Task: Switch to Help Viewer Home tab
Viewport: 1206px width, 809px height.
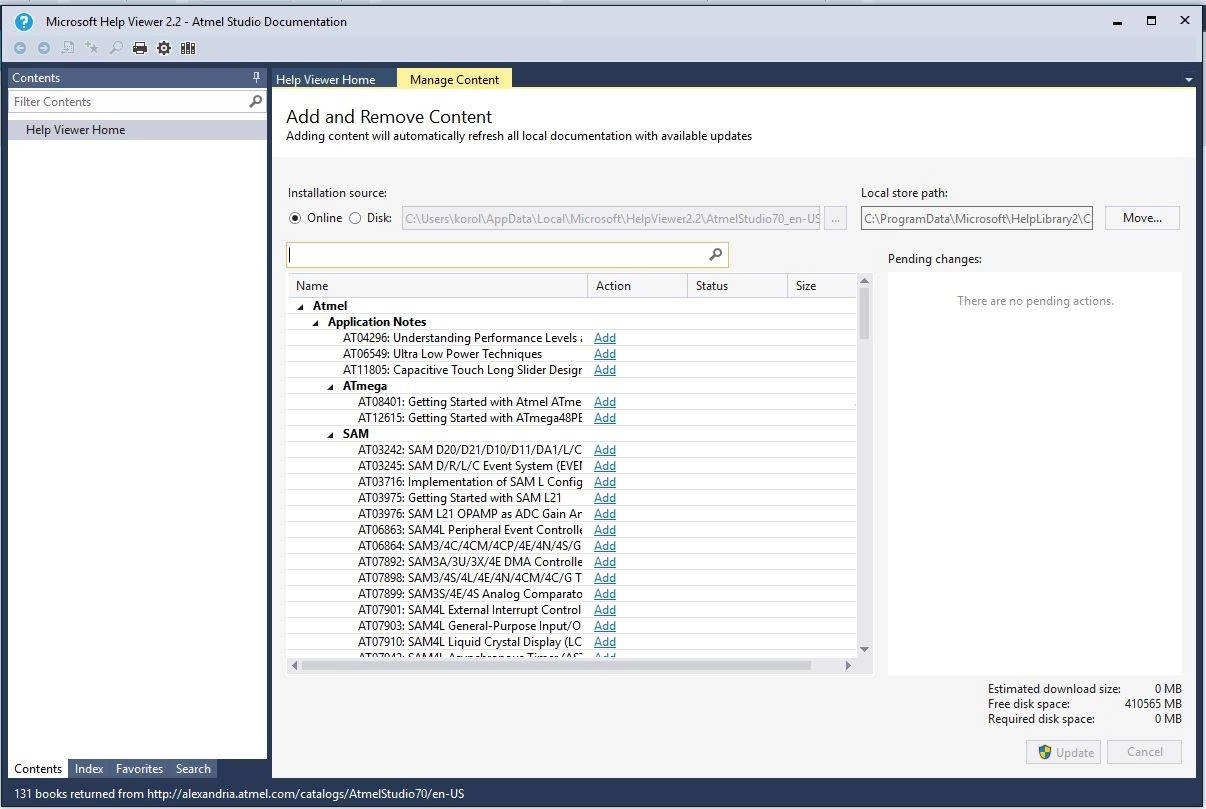Action: [326, 79]
